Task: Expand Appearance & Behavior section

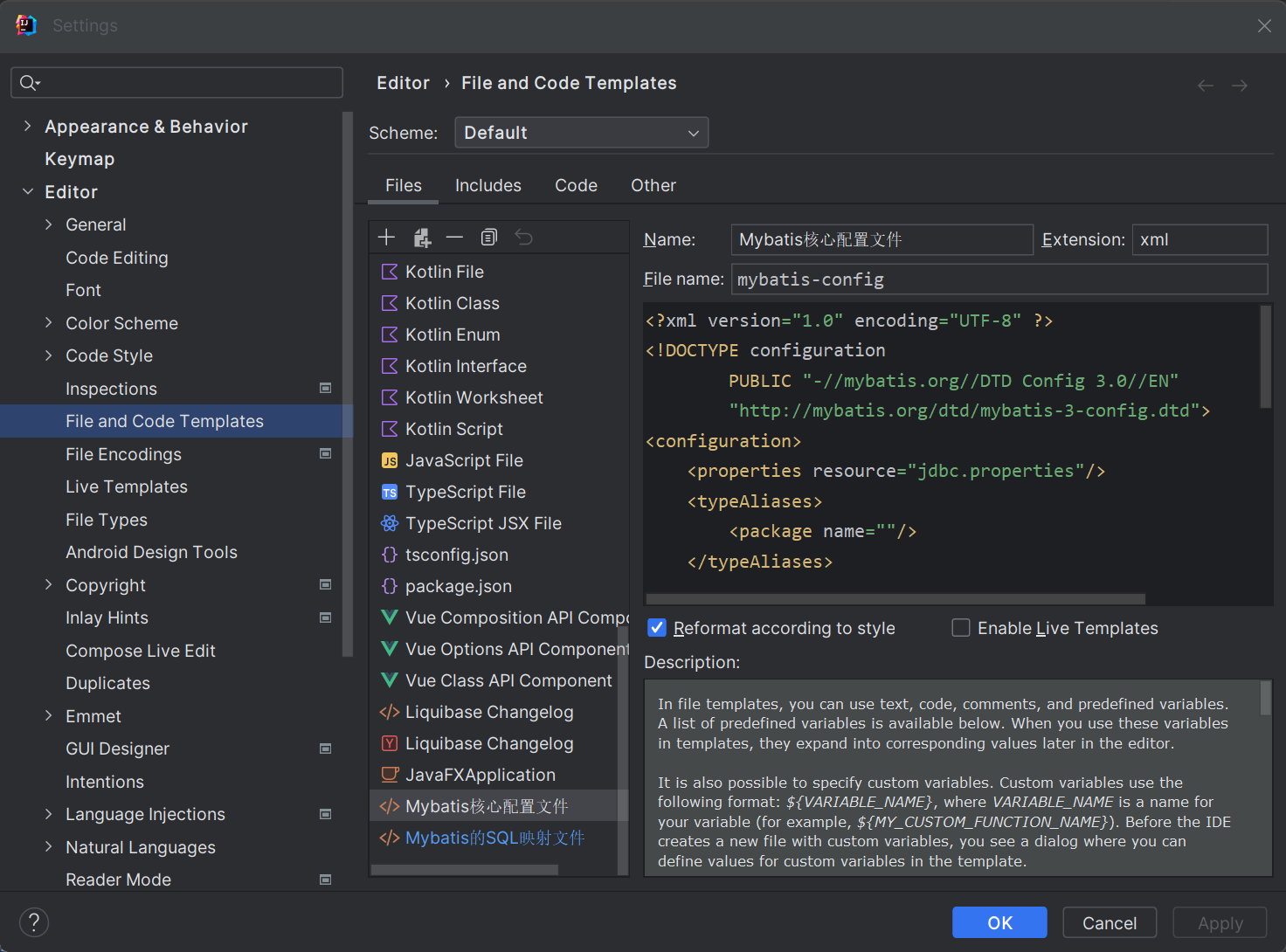Action: (28, 126)
